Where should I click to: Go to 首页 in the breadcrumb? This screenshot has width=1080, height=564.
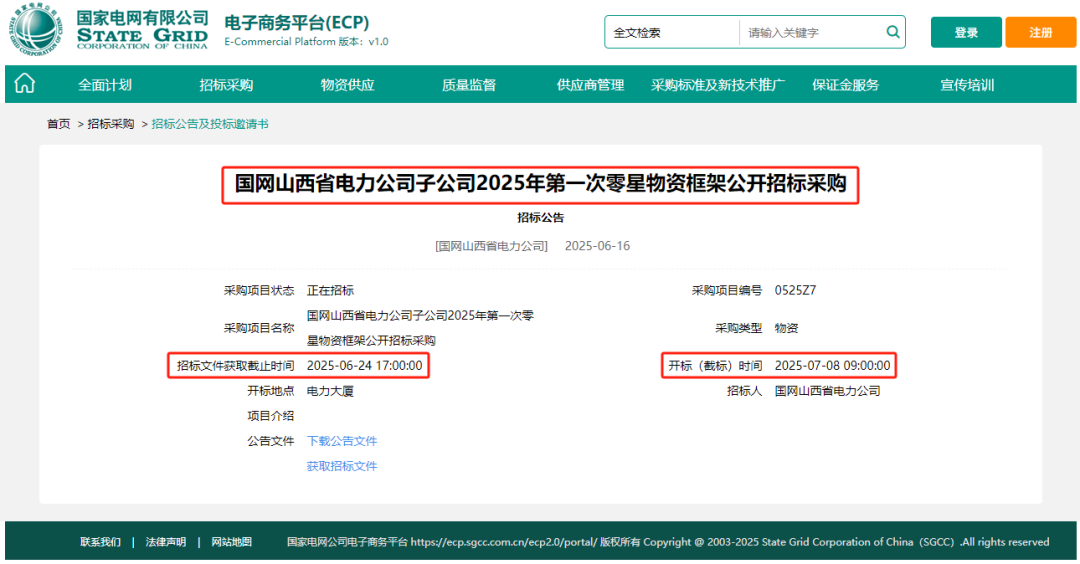click(x=59, y=124)
